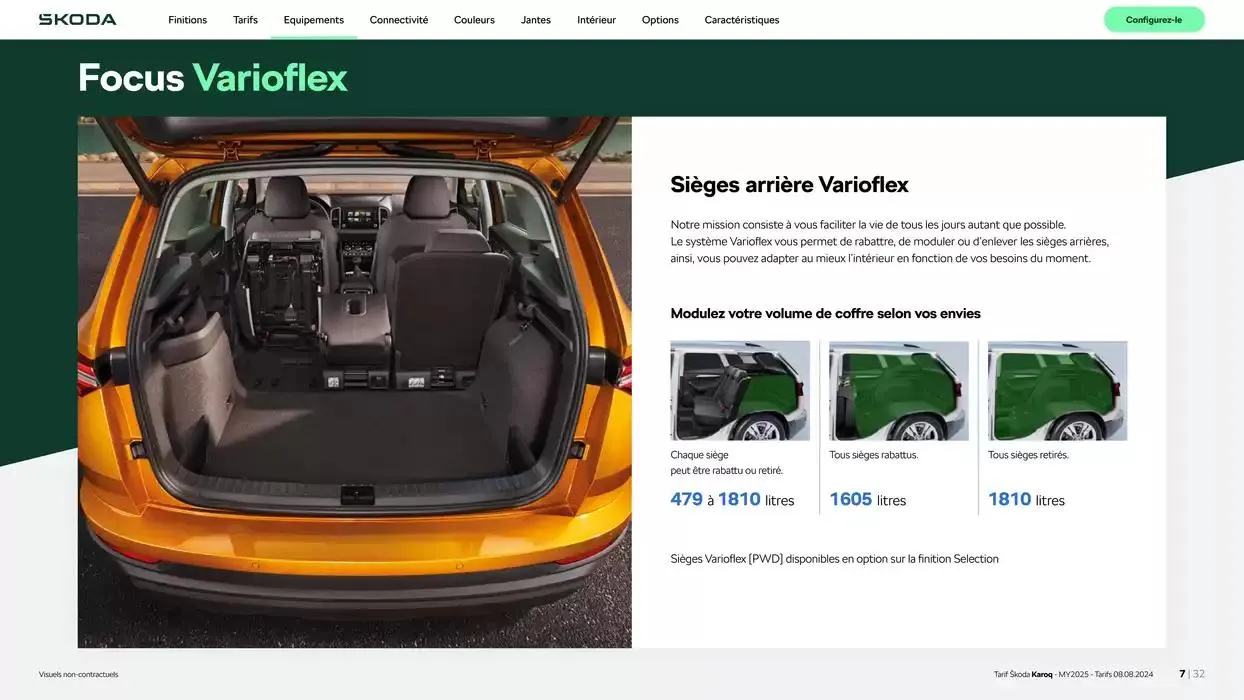View the Caractéristiques tab
Screen dimensions: 1244x700
(741, 20)
